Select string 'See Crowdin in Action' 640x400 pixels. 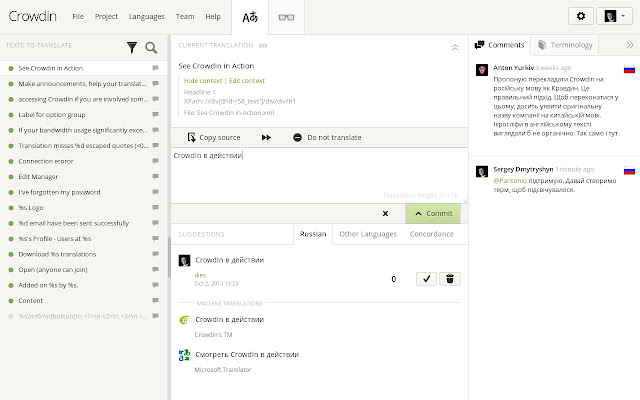click(84, 68)
